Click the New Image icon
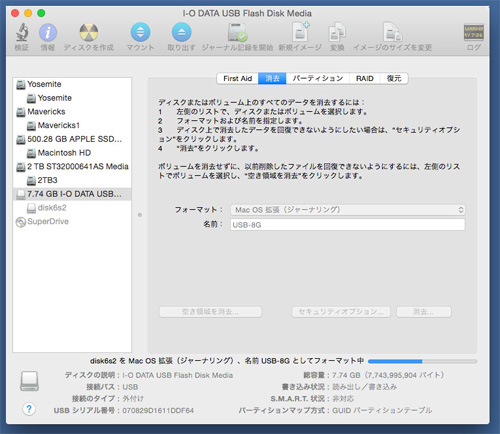Screen dimensions: 500x434 pos(300,32)
